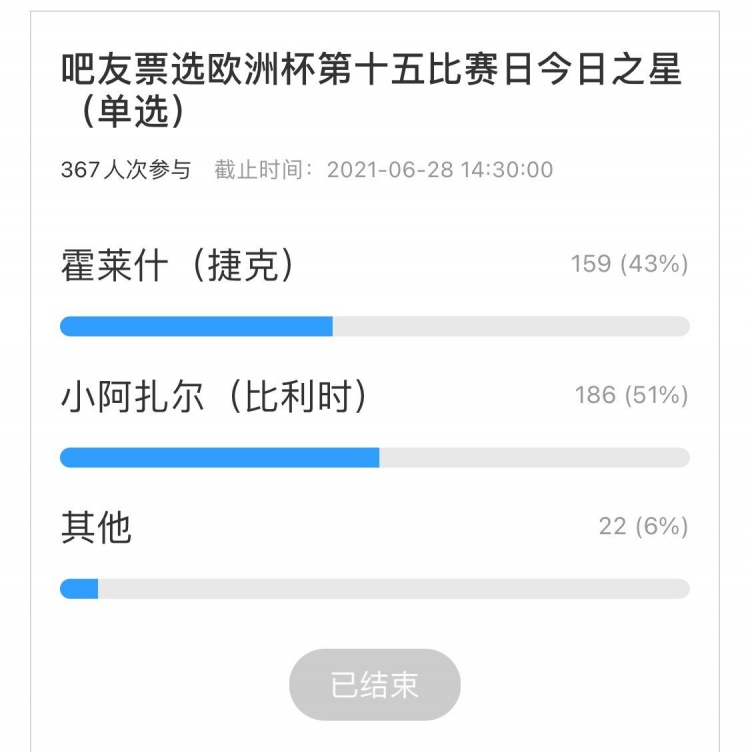Click the blue filled part of 其他 bar

79,588
